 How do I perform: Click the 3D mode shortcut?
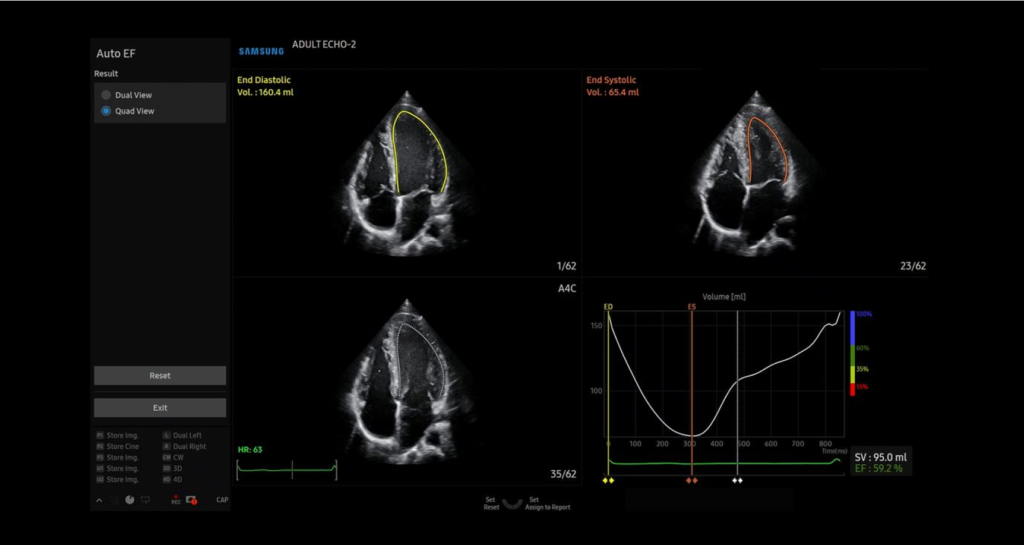point(172,469)
